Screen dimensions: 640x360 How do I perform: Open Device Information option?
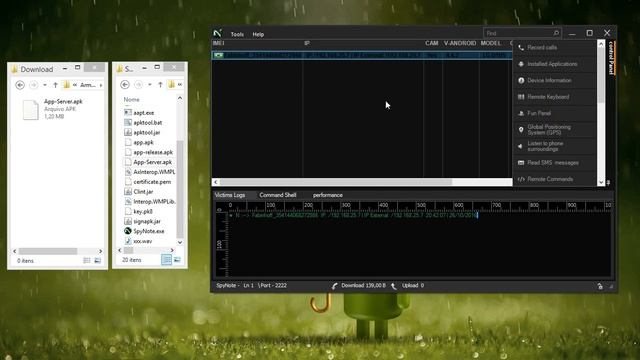click(x=549, y=80)
